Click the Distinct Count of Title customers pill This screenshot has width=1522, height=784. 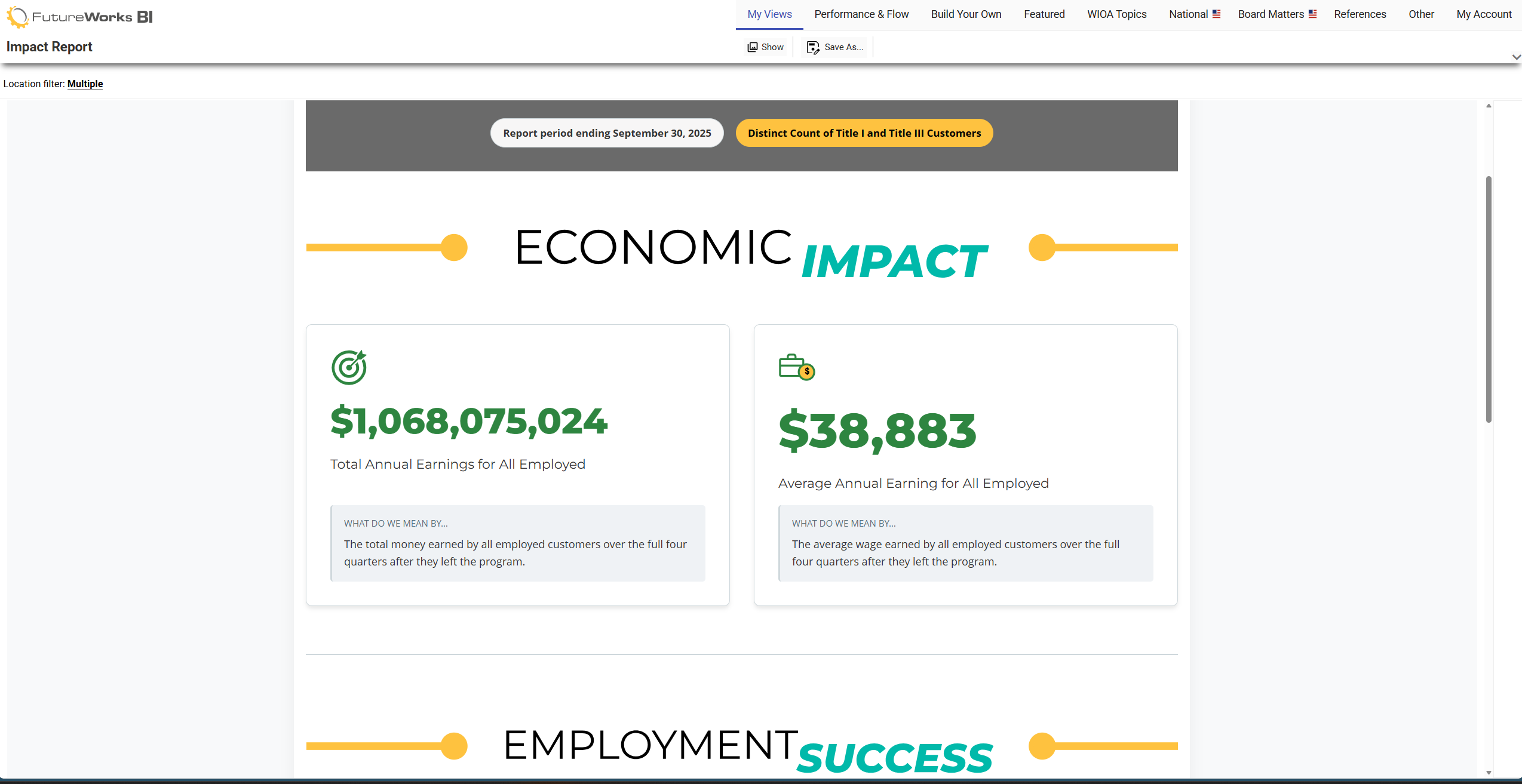864,133
